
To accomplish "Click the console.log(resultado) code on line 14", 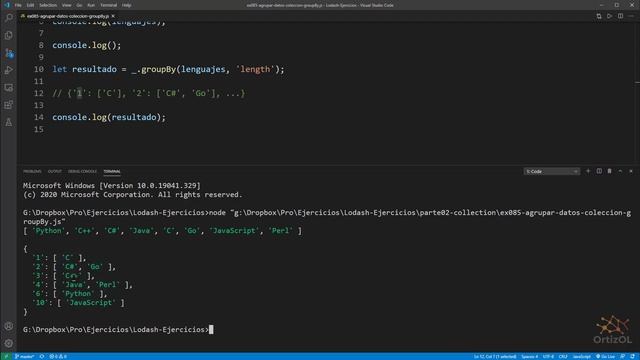I will pyautogui.click(x=109, y=118).
